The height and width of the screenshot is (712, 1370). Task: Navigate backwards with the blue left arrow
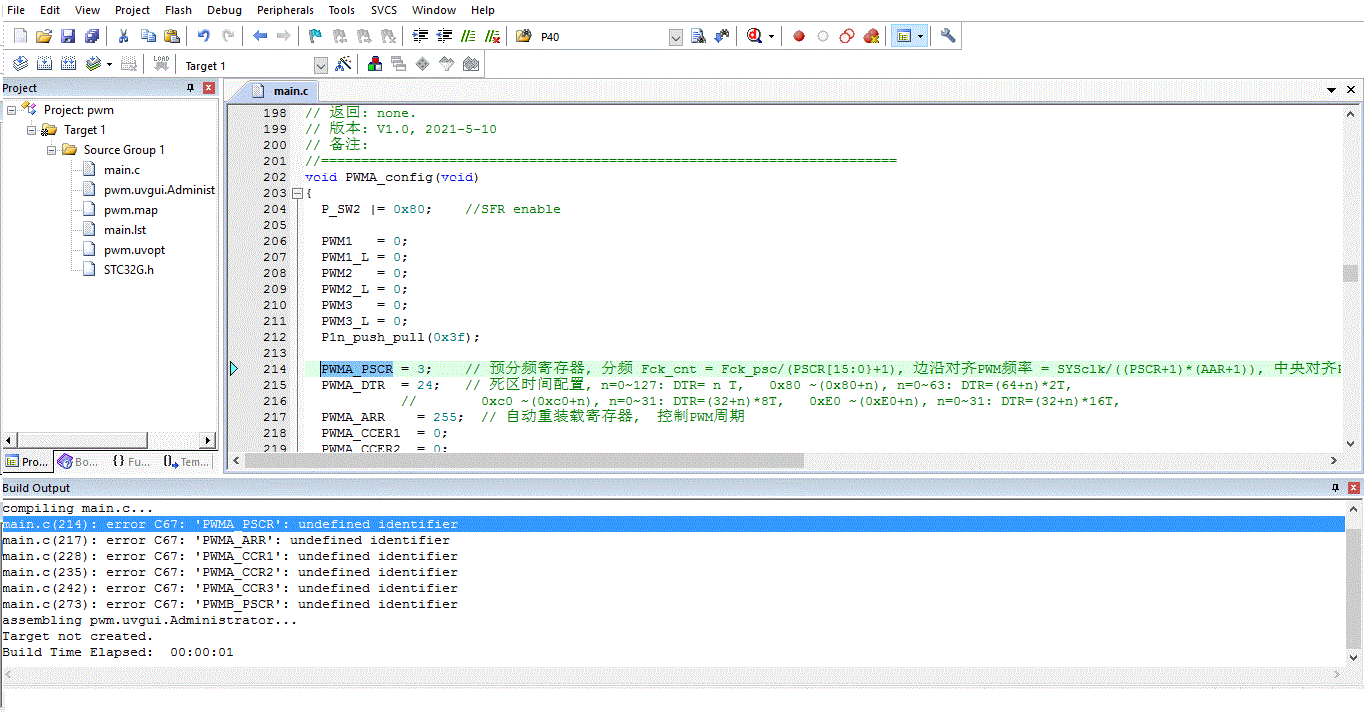[260, 36]
